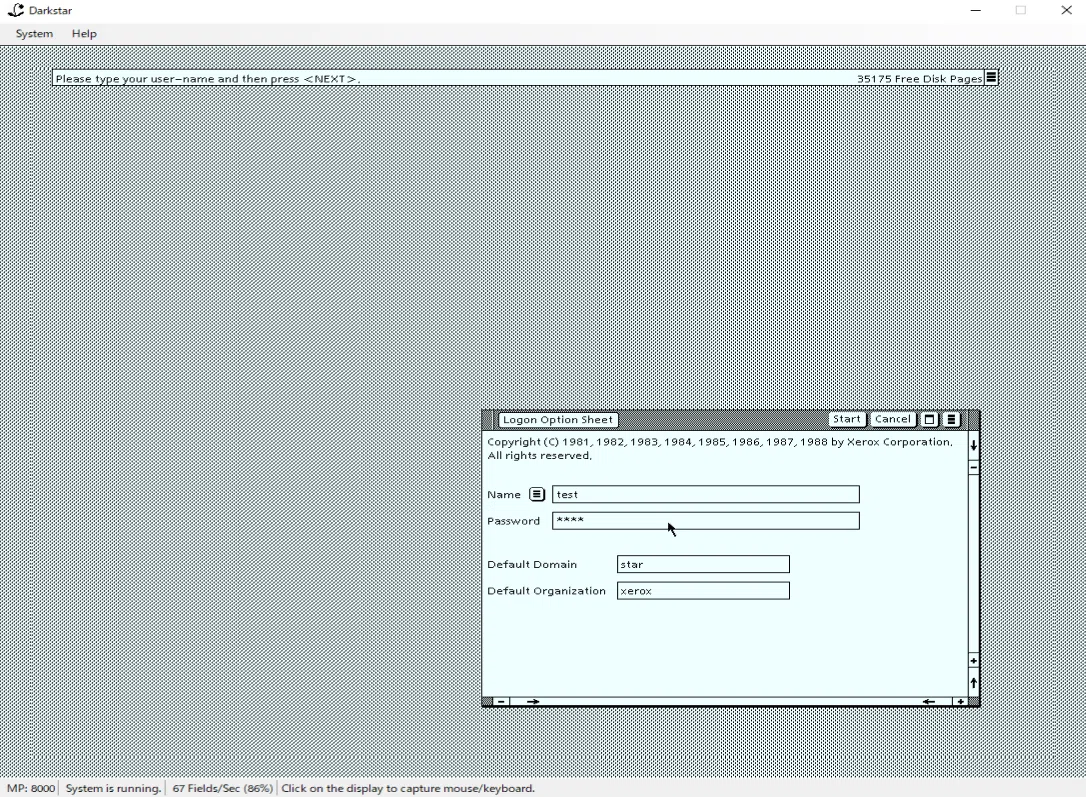The width and height of the screenshot is (1086, 797).
Task: Open the System menu
Action: 34,33
